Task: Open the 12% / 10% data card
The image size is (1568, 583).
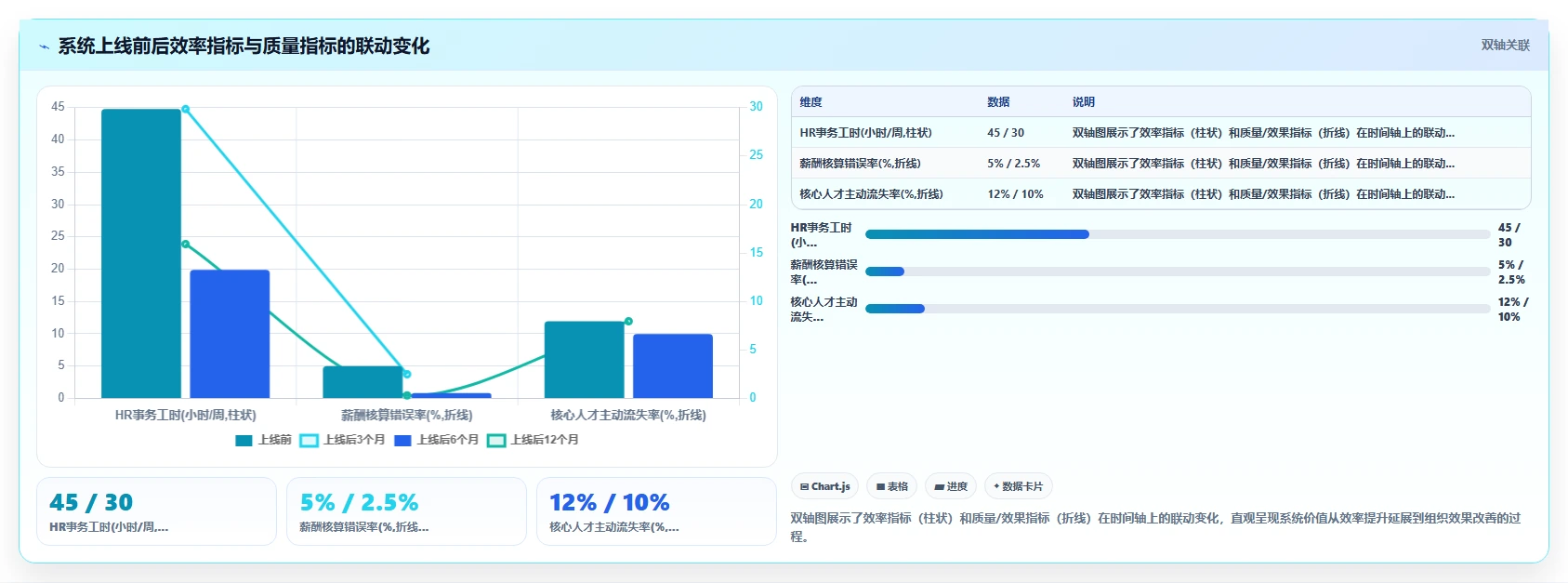Action: coord(656,511)
